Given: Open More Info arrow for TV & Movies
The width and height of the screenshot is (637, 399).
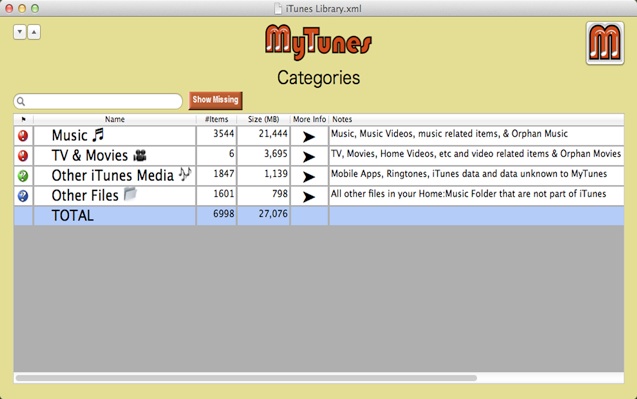Looking at the screenshot, I should click(x=309, y=157).
